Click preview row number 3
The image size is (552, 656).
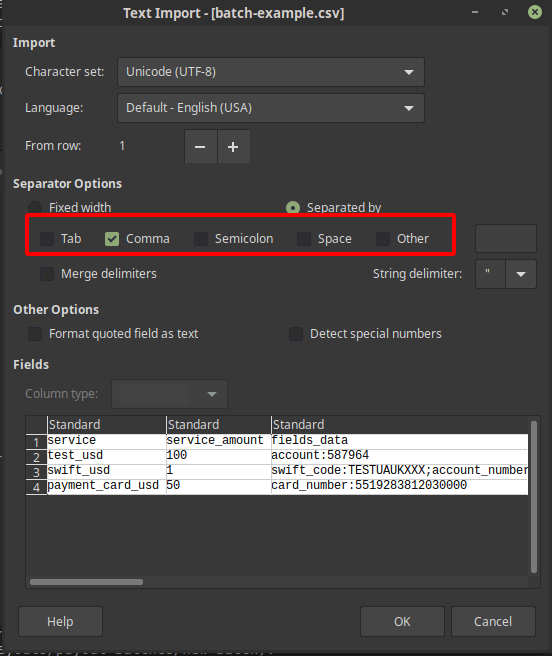pyautogui.click(x=36, y=472)
